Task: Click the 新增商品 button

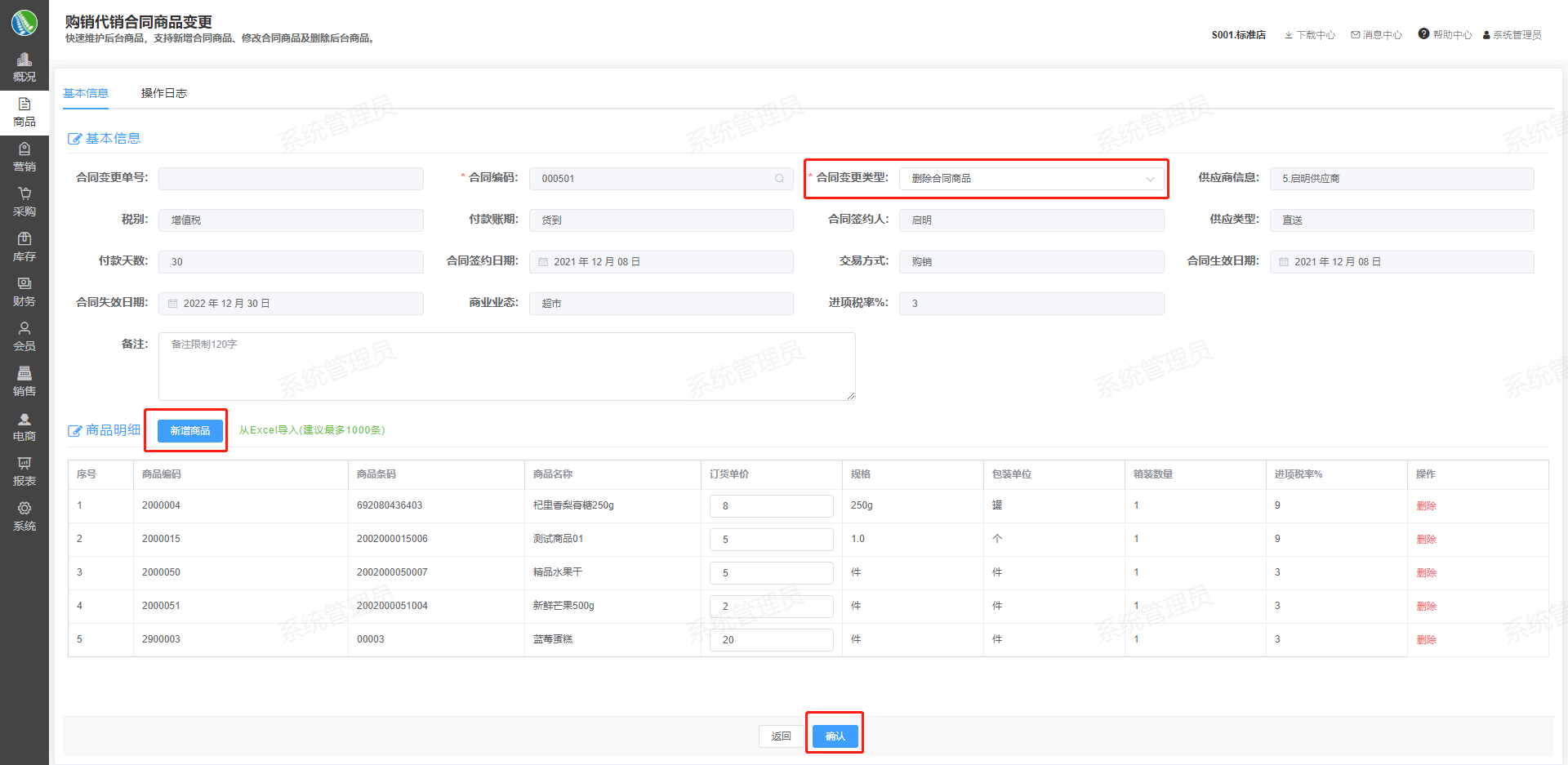Action: click(190, 430)
